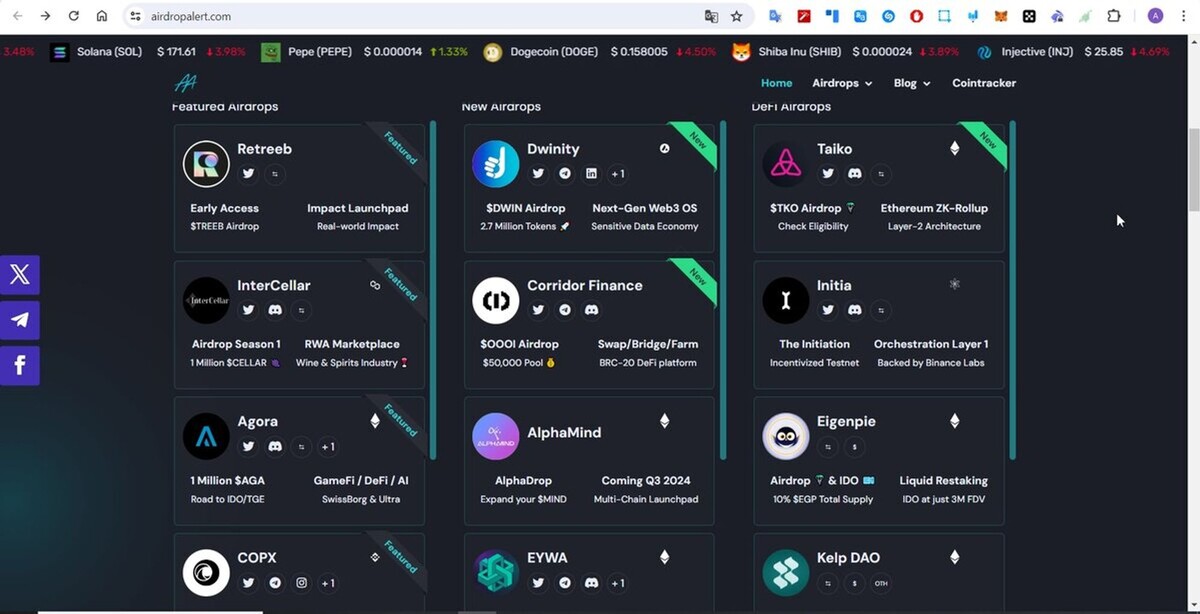This screenshot has height=614, width=1200.
Task: Open the Facebook sidebar button
Action: point(19,366)
